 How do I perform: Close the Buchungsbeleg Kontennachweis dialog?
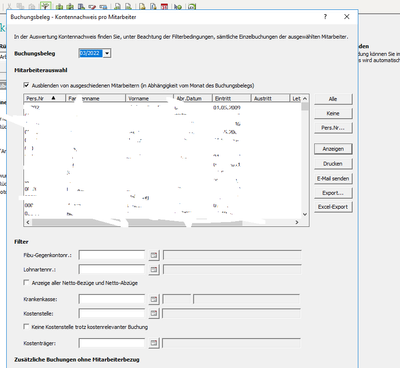pos(347,17)
